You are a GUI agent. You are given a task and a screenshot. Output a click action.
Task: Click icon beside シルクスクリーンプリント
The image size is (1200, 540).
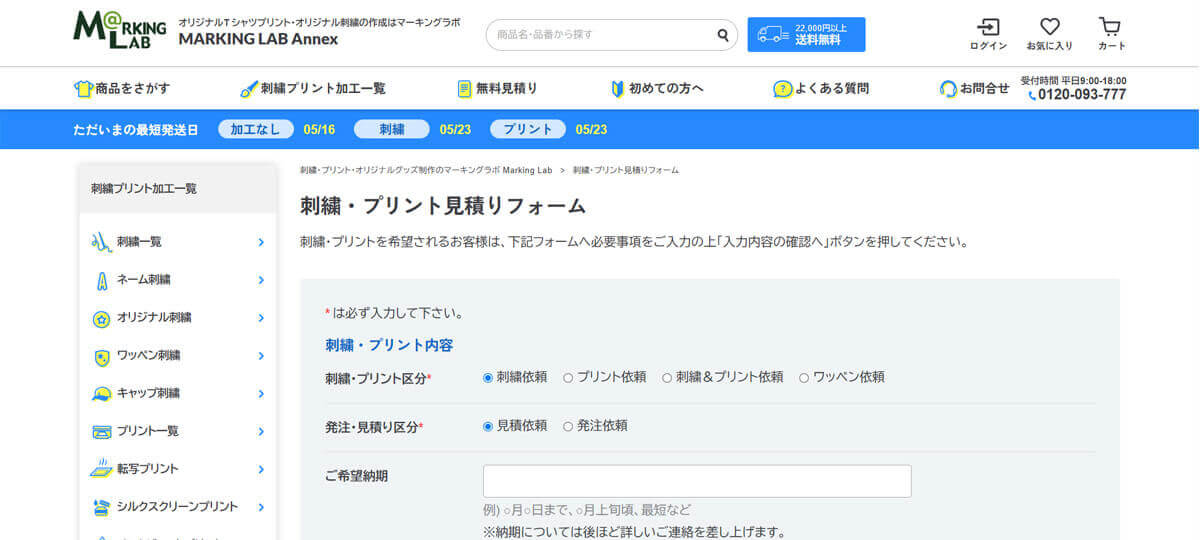101,507
